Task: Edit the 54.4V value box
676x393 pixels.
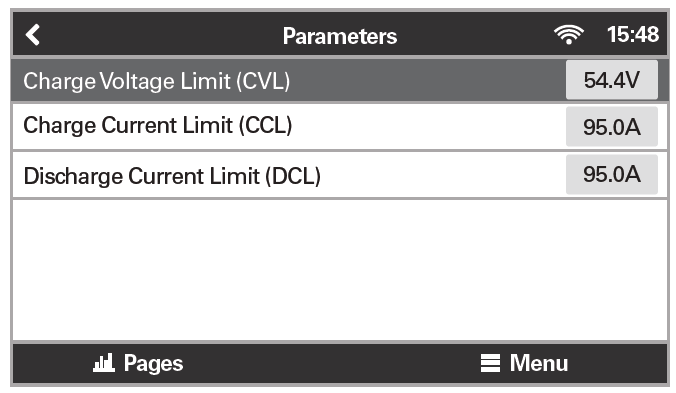Action: [612, 80]
